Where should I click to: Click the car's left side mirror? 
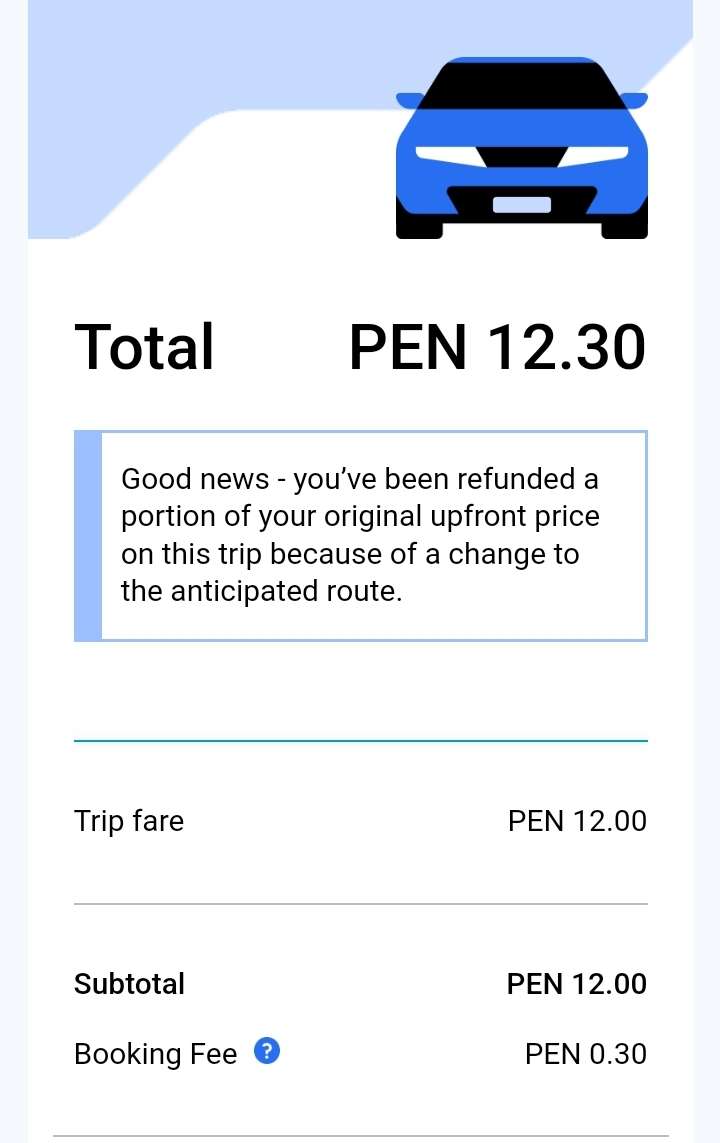[x=409, y=100]
